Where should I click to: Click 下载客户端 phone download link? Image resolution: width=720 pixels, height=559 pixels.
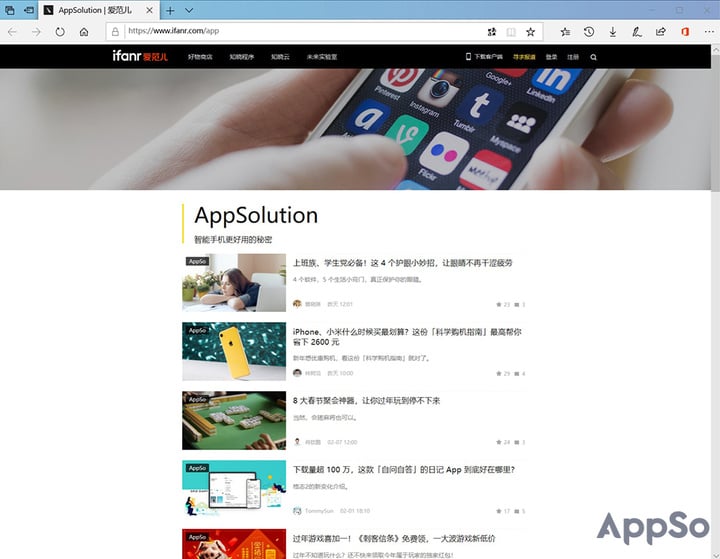(484, 56)
